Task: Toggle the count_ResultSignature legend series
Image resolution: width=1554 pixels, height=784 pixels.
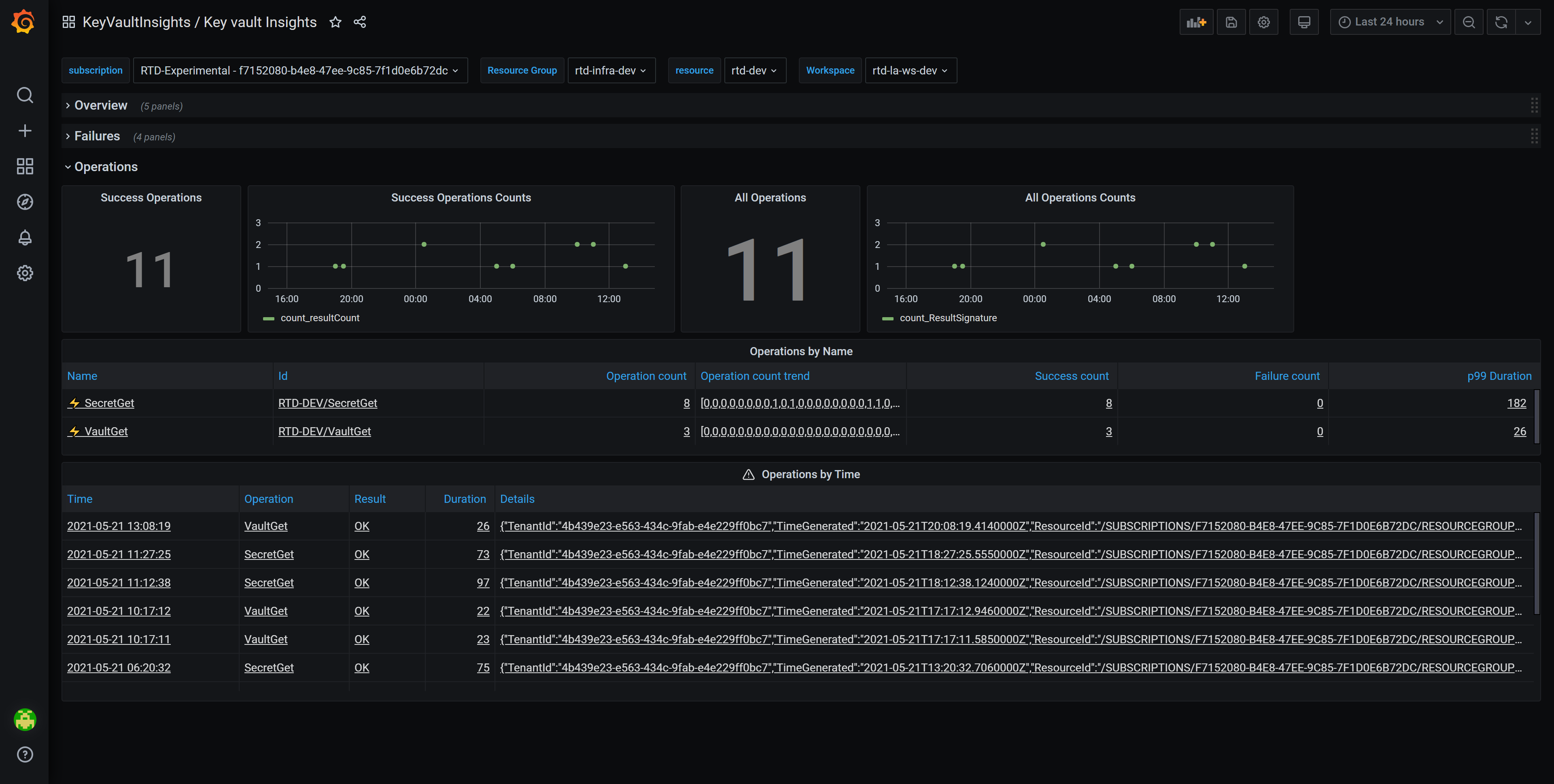Action: pos(948,318)
